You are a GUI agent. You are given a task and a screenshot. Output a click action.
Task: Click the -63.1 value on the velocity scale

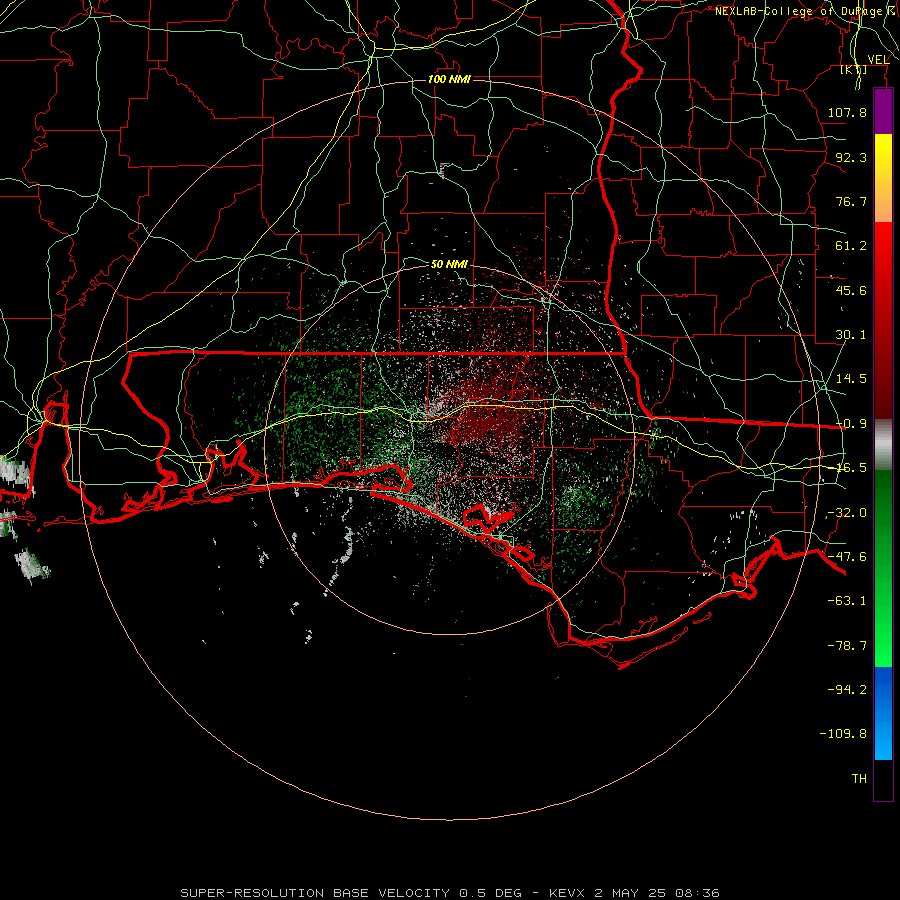[x=847, y=601]
